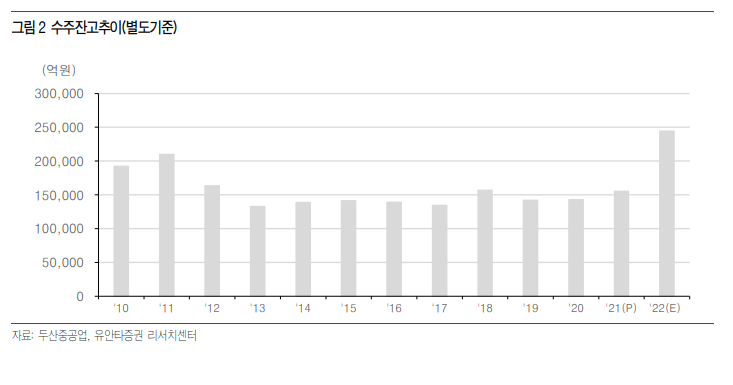Click the unit label '(억원)'

[x=59, y=70]
